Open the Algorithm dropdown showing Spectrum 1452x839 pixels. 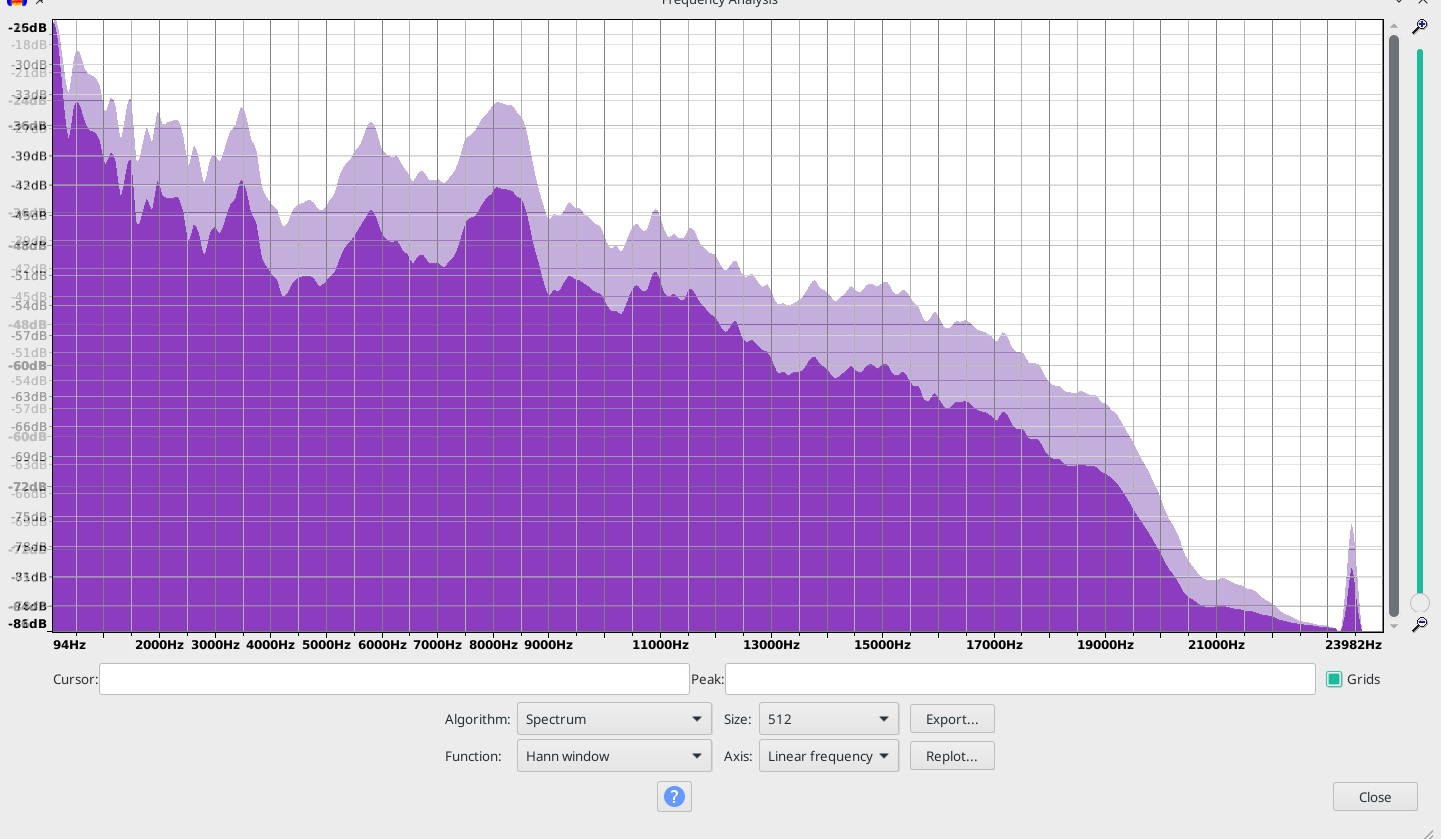coord(614,719)
